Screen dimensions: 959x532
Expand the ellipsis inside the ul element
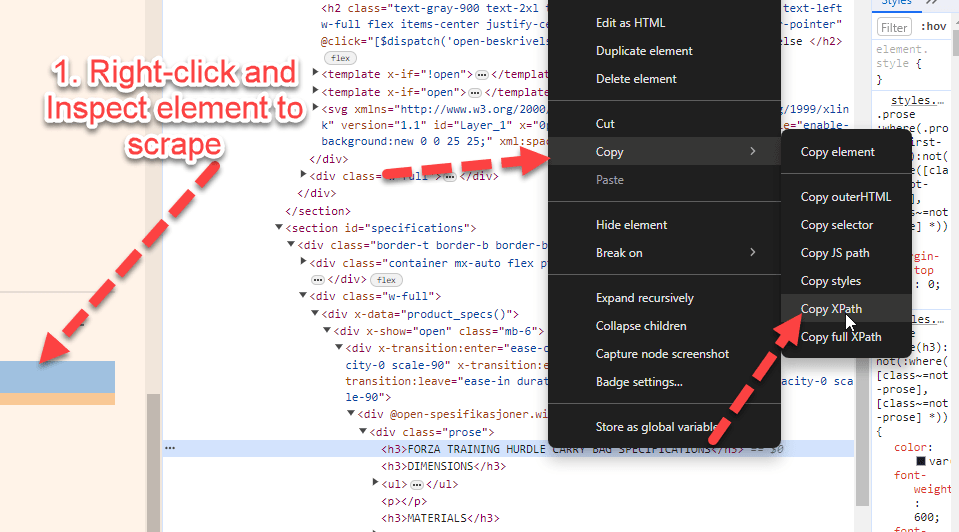point(417,483)
